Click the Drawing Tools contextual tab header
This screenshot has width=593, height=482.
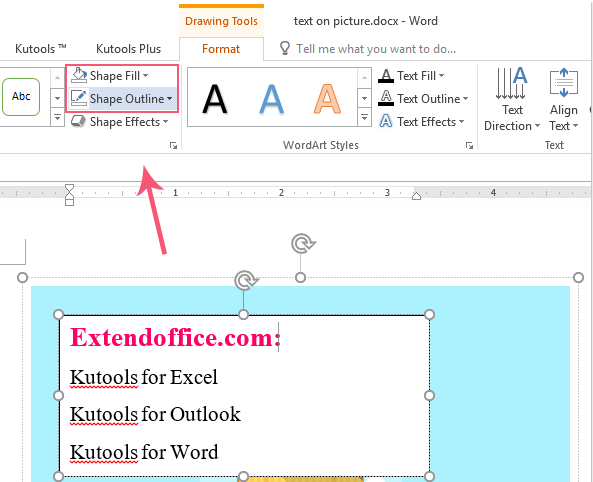click(221, 21)
